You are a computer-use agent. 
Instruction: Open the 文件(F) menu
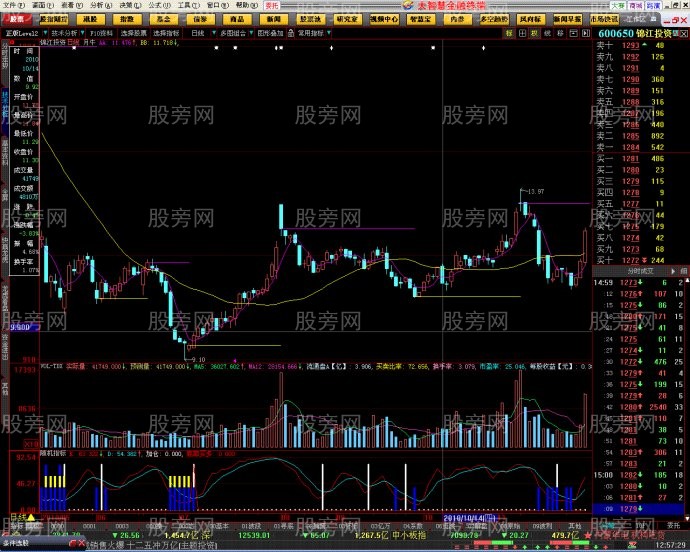13,6
